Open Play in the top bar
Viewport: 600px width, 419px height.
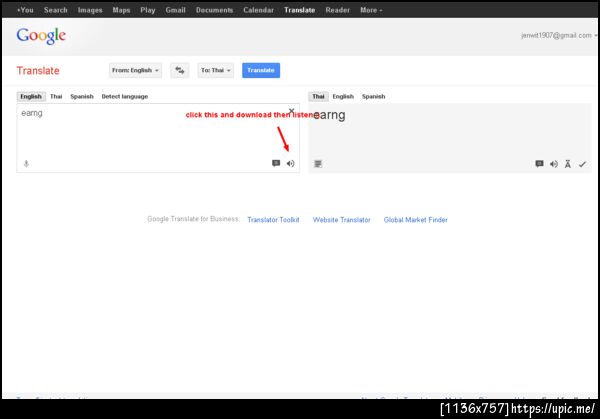(148, 10)
